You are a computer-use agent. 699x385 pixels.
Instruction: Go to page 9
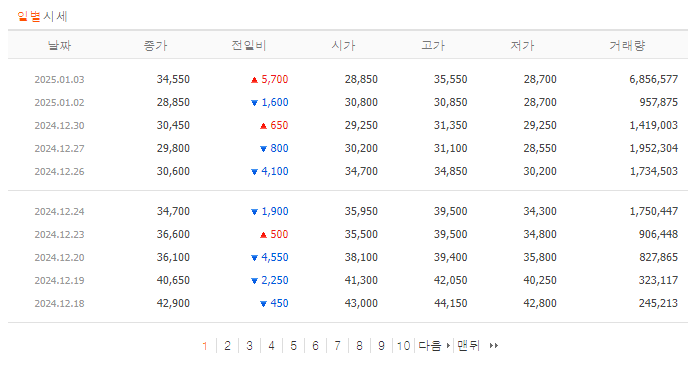(x=381, y=346)
